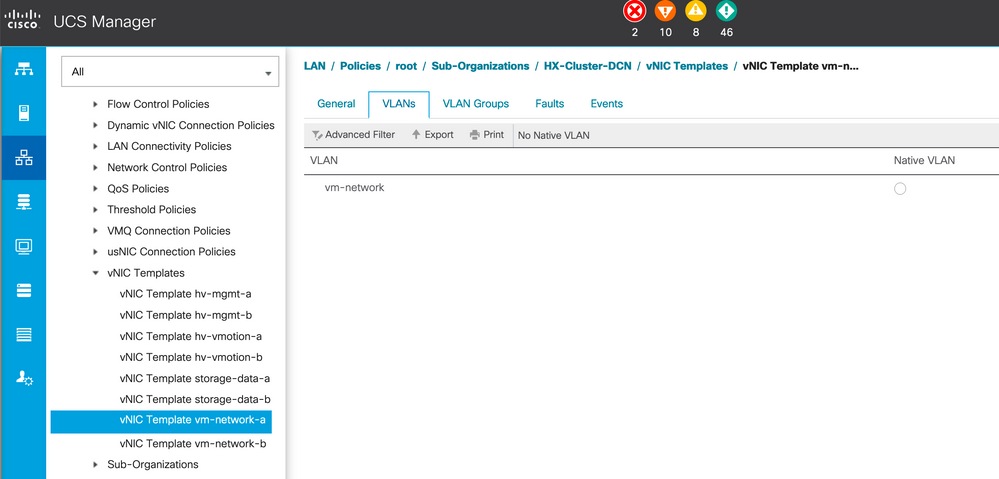Expand Flow Control Policies

coord(95,104)
